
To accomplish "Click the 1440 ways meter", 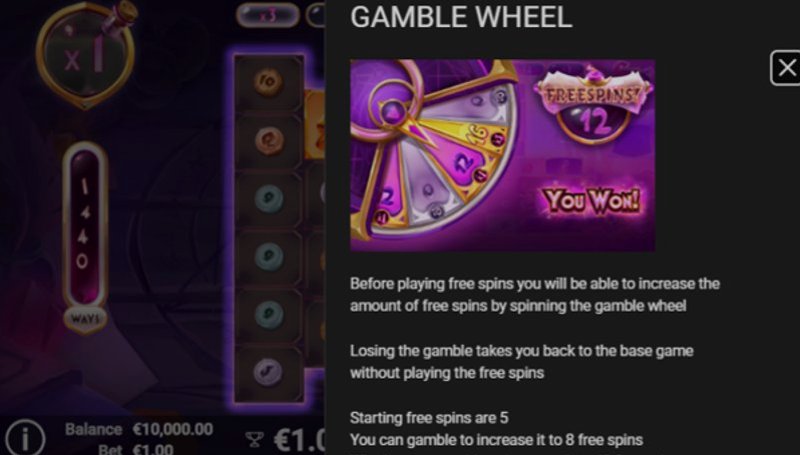I will click(85, 224).
